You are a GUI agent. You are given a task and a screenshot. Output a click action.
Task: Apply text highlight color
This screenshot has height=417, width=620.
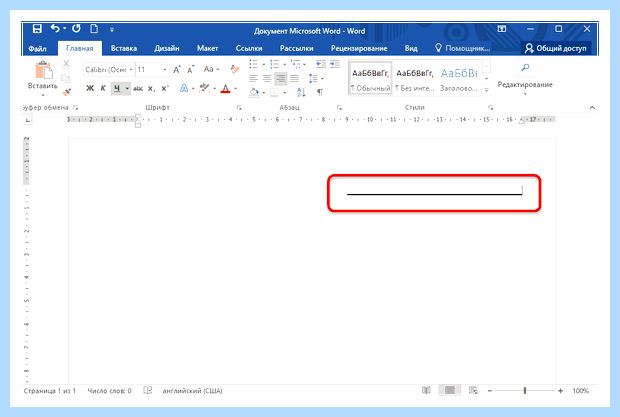pos(204,88)
